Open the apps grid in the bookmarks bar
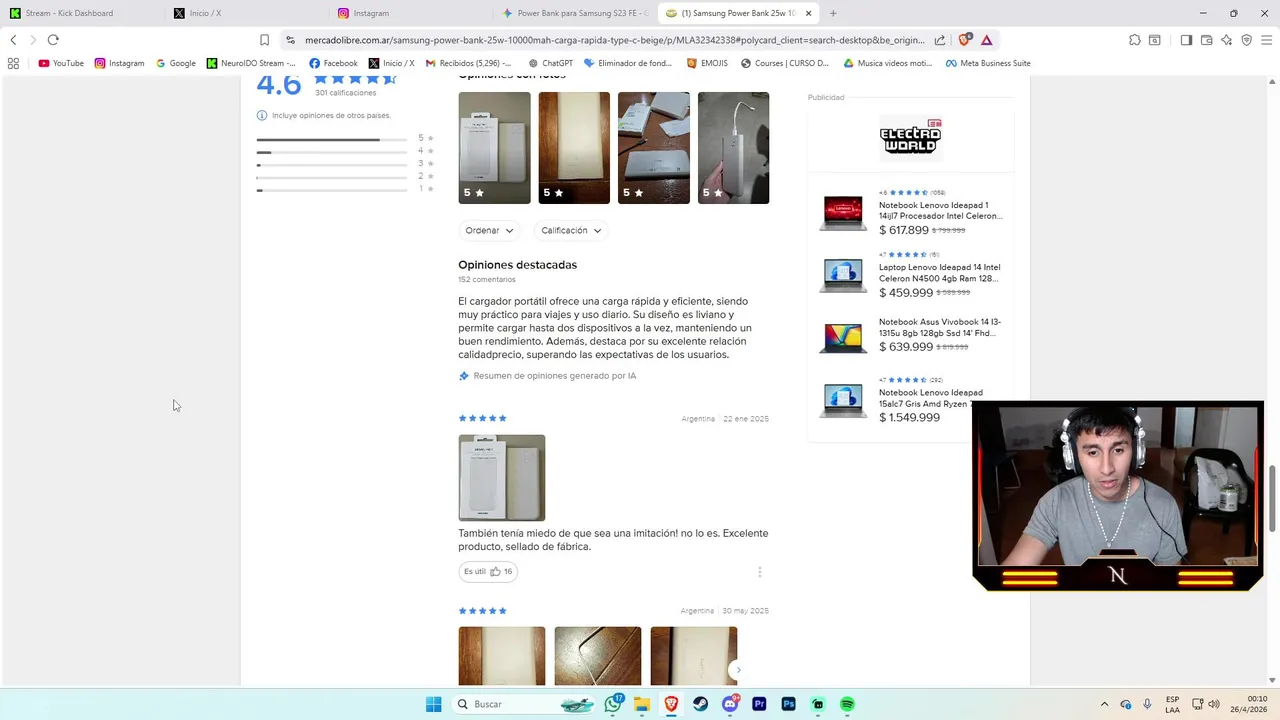Image resolution: width=1280 pixels, height=720 pixels. click(13, 63)
